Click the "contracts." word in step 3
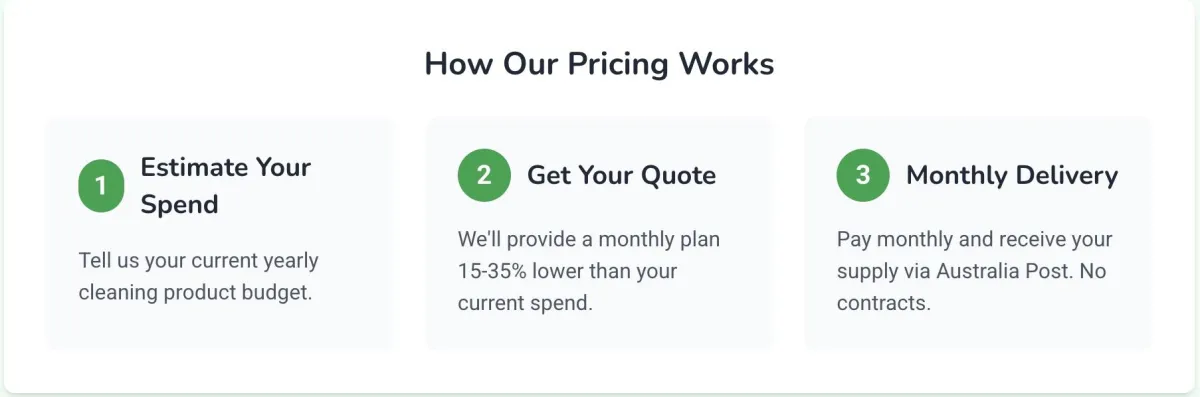This screenshot has width=1200, height=397. tap(884, 303)
